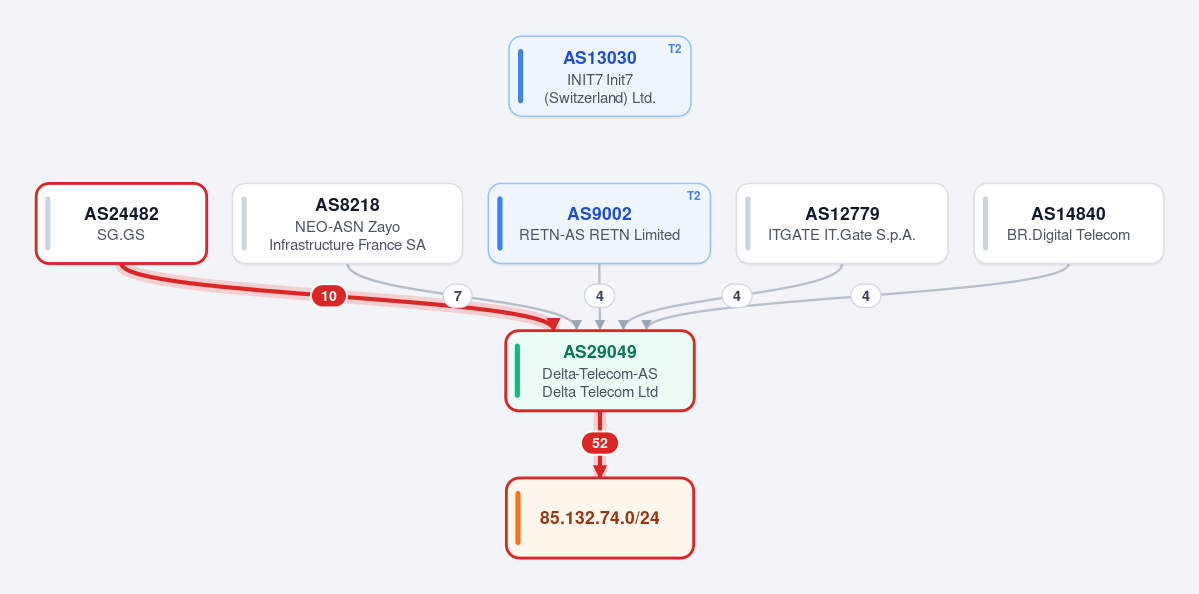Click the AS9002 title link text
Viewport: 1199px width, 594px height.
[600, 214]
